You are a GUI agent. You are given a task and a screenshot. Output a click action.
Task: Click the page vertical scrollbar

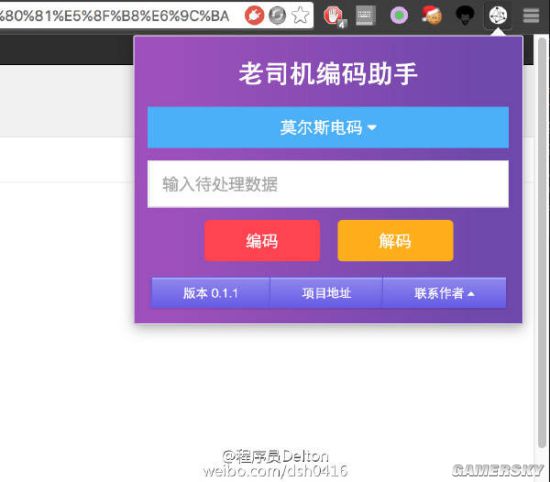pos(542,242)
